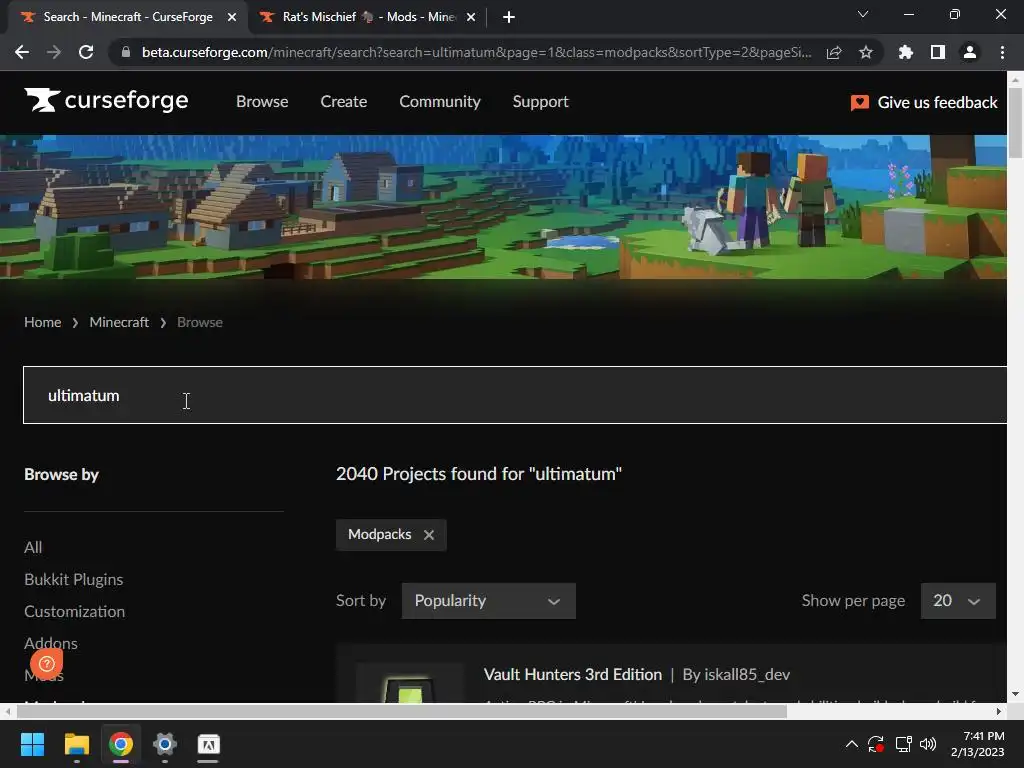This screenshot has width=1024, height=768.
Task: Click the CurseForge logo
Action: [x=106, y=101]
